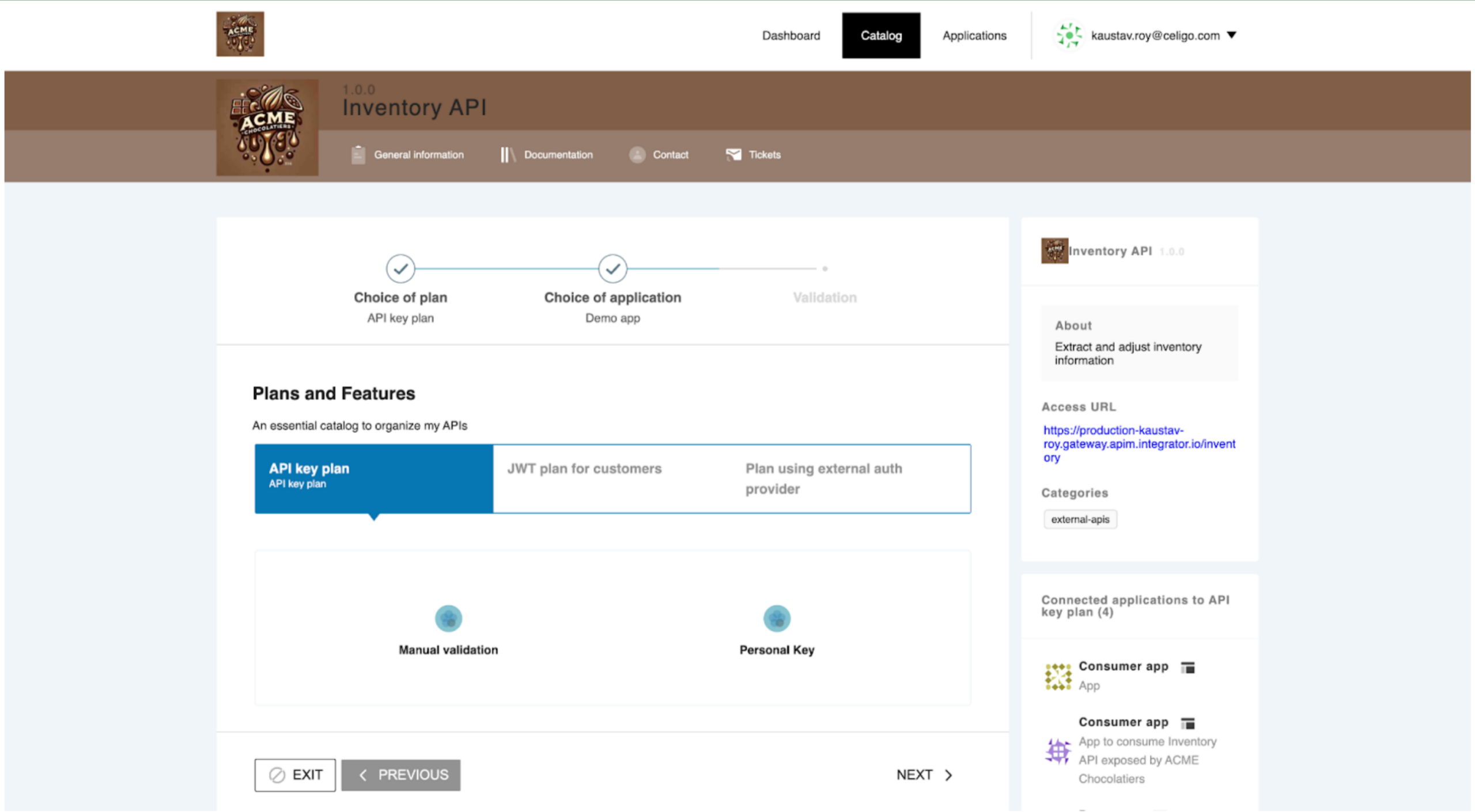Select the Choice of plan step
1475x812 pixels.
[401, 268]
